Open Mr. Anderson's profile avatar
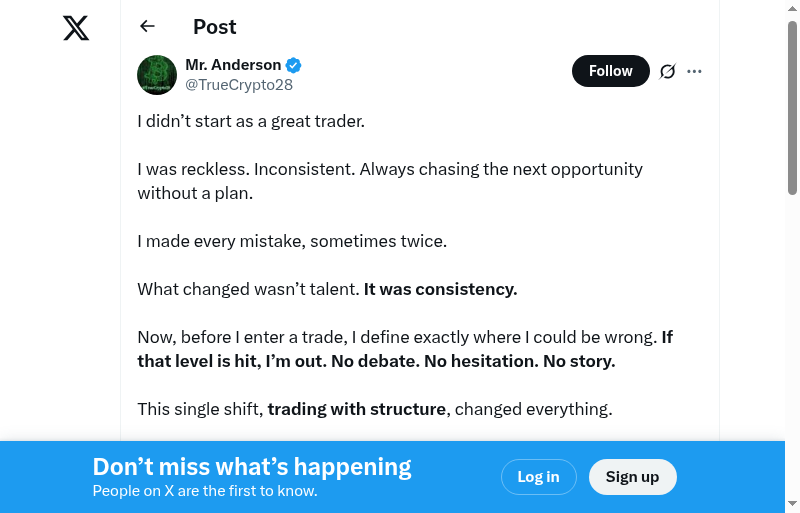This screenshot has width=800, height=513. coord(157,75)
